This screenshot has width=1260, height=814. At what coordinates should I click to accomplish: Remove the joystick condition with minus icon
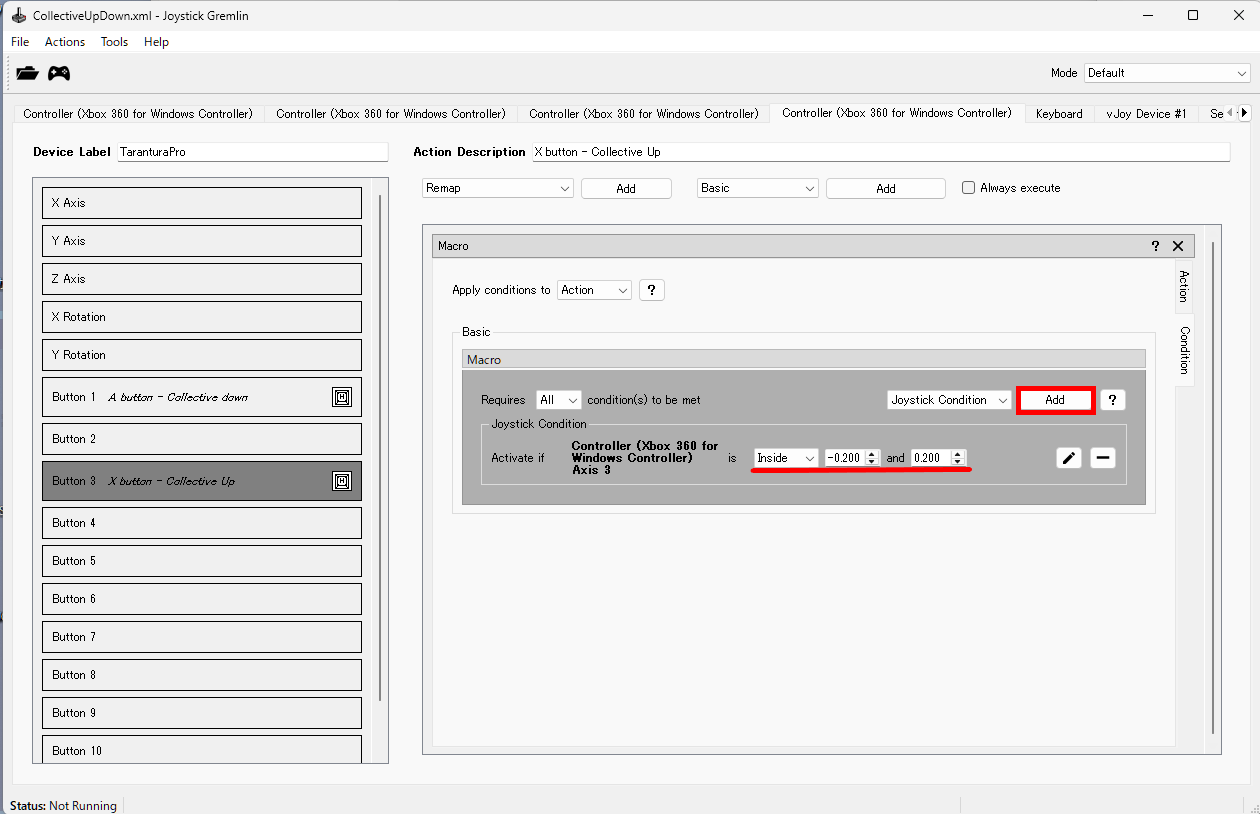[1102, 458]
